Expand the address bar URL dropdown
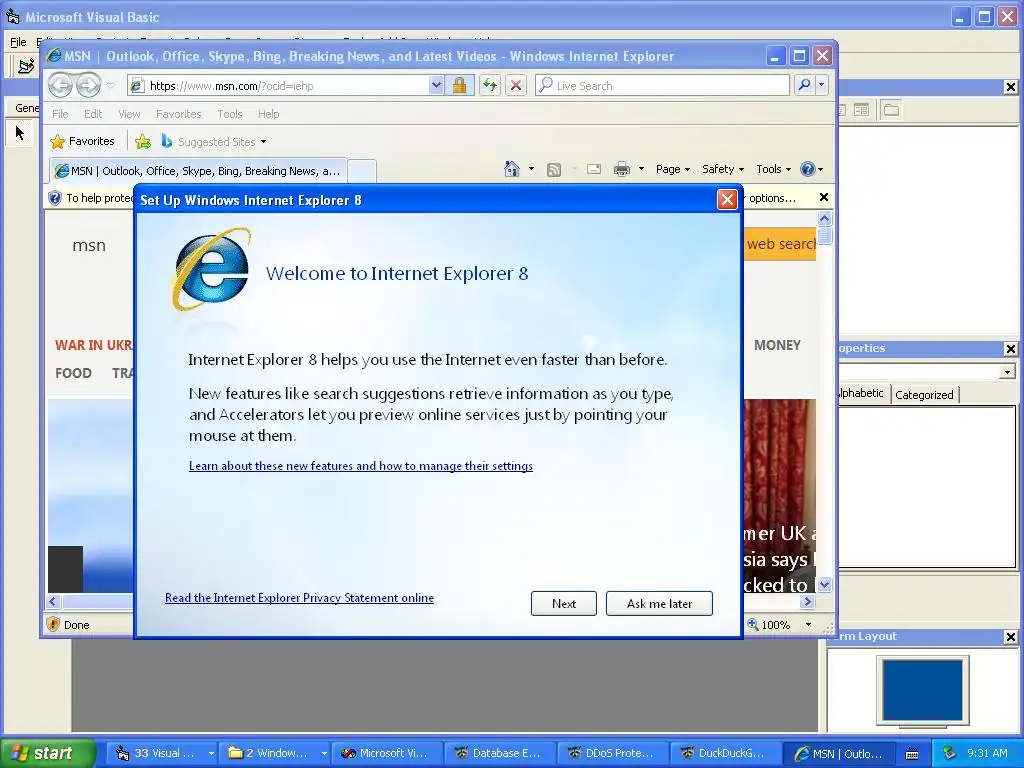 click(436, 86)
